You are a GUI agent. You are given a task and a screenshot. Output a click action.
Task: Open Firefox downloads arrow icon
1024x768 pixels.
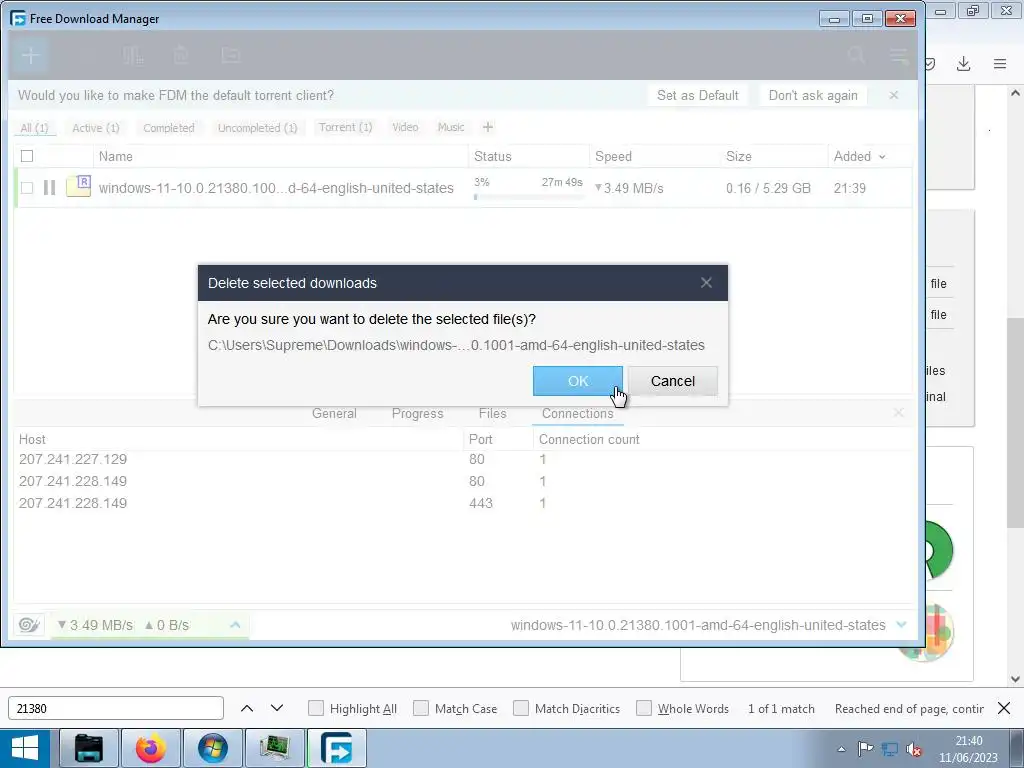point(963,64)
